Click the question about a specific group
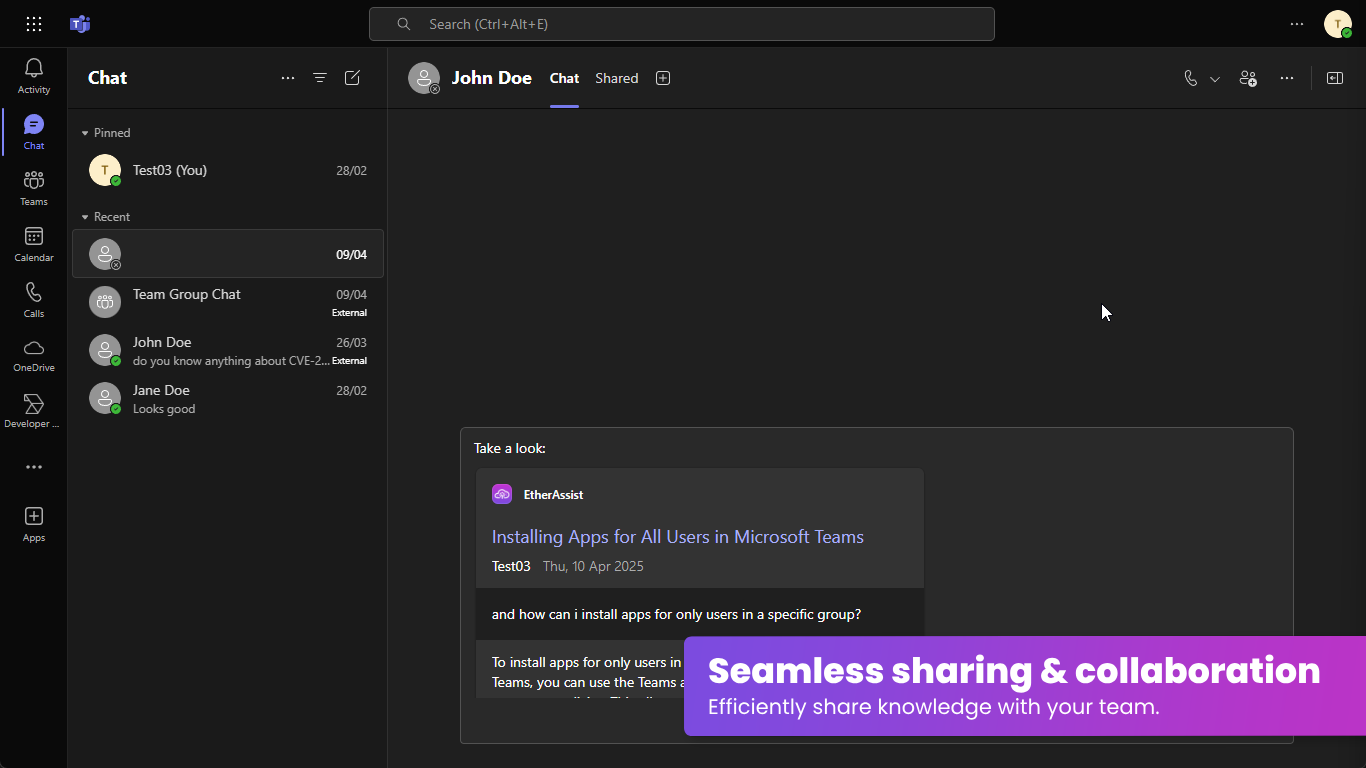 point(677,614)
